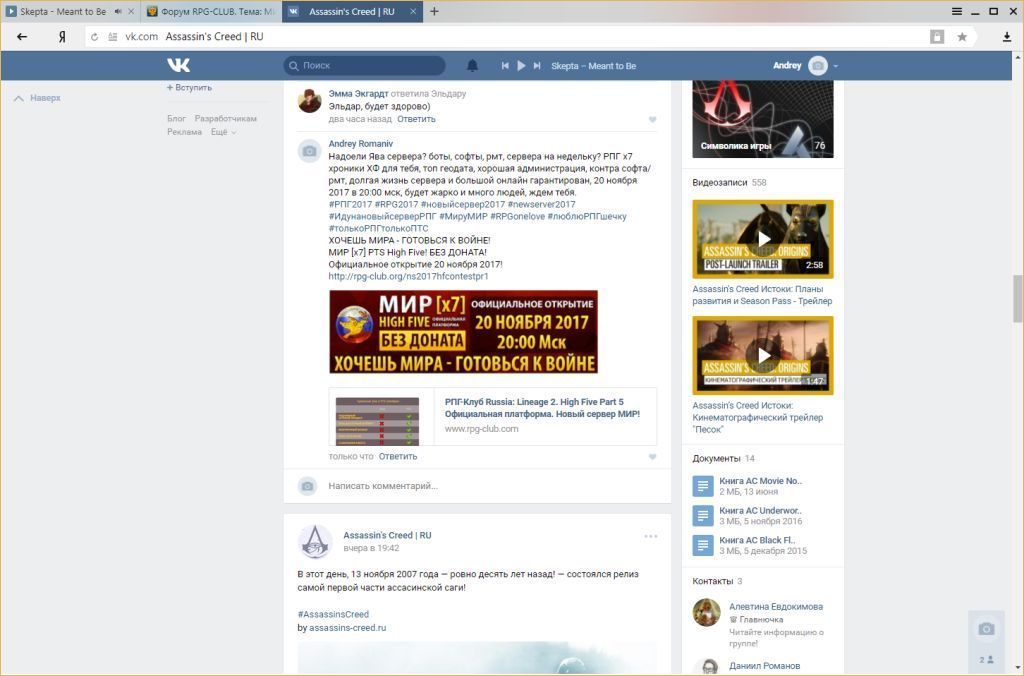Click hashtag #РПГ2017
1024x676 pixels.
(x=350, y=204)
